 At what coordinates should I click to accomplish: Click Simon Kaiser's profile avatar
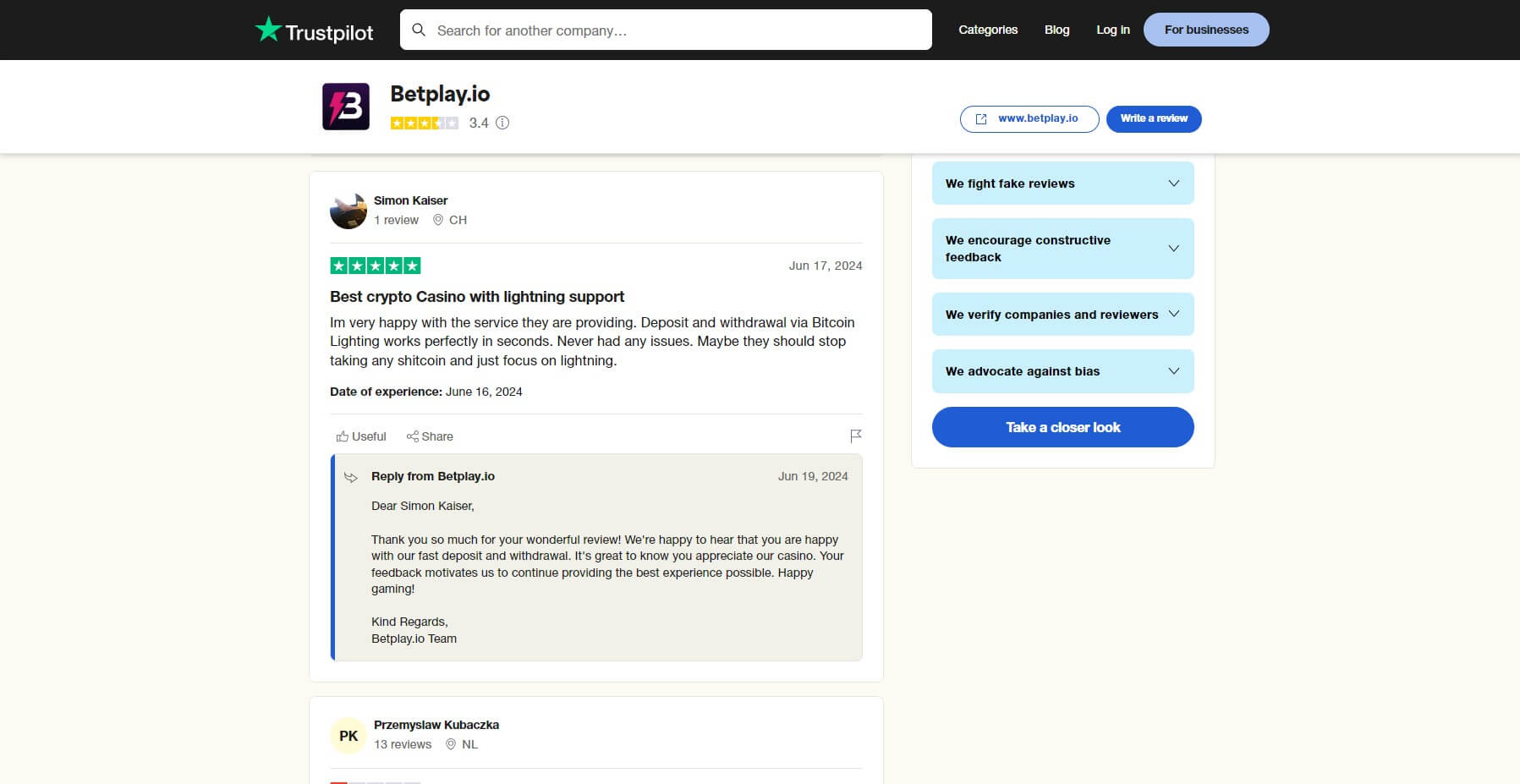348,211
